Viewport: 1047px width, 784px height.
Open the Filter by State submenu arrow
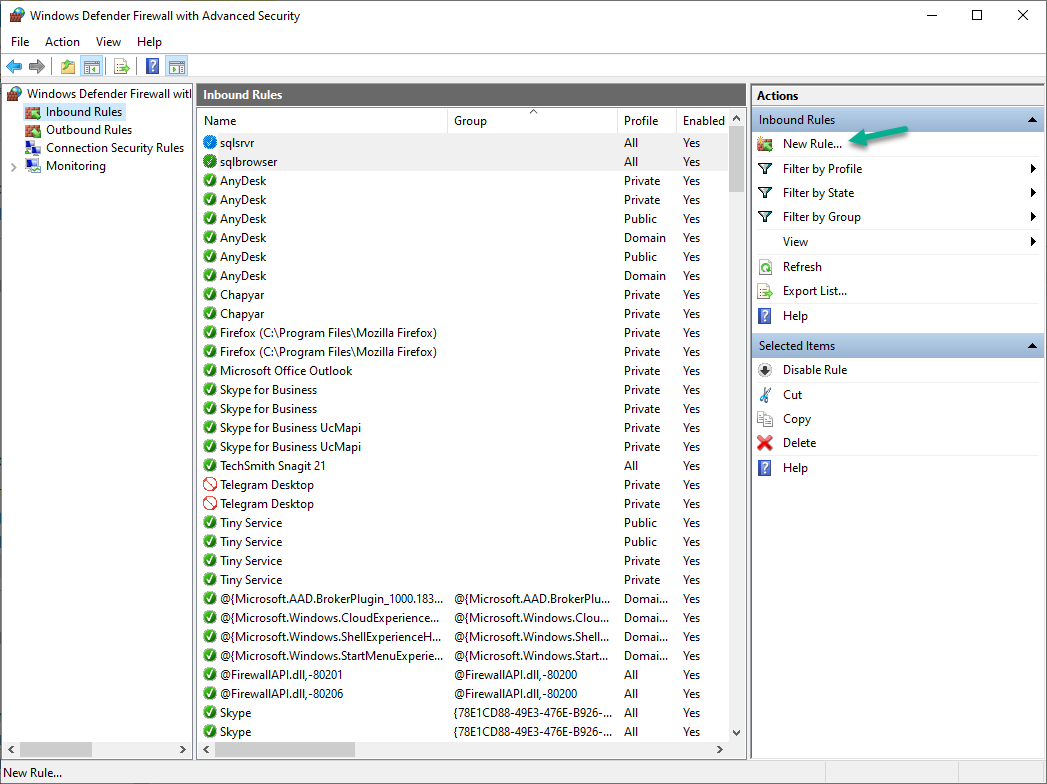click(1033, 193)
